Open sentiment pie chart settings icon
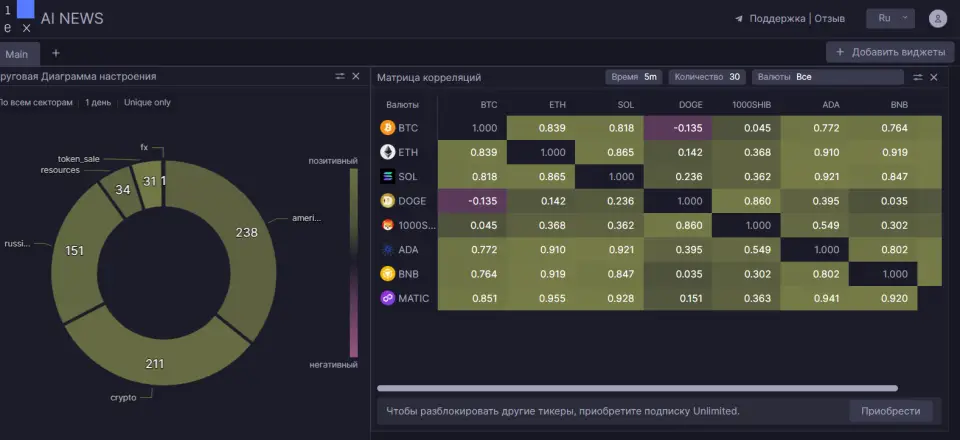 pos(340,76)
